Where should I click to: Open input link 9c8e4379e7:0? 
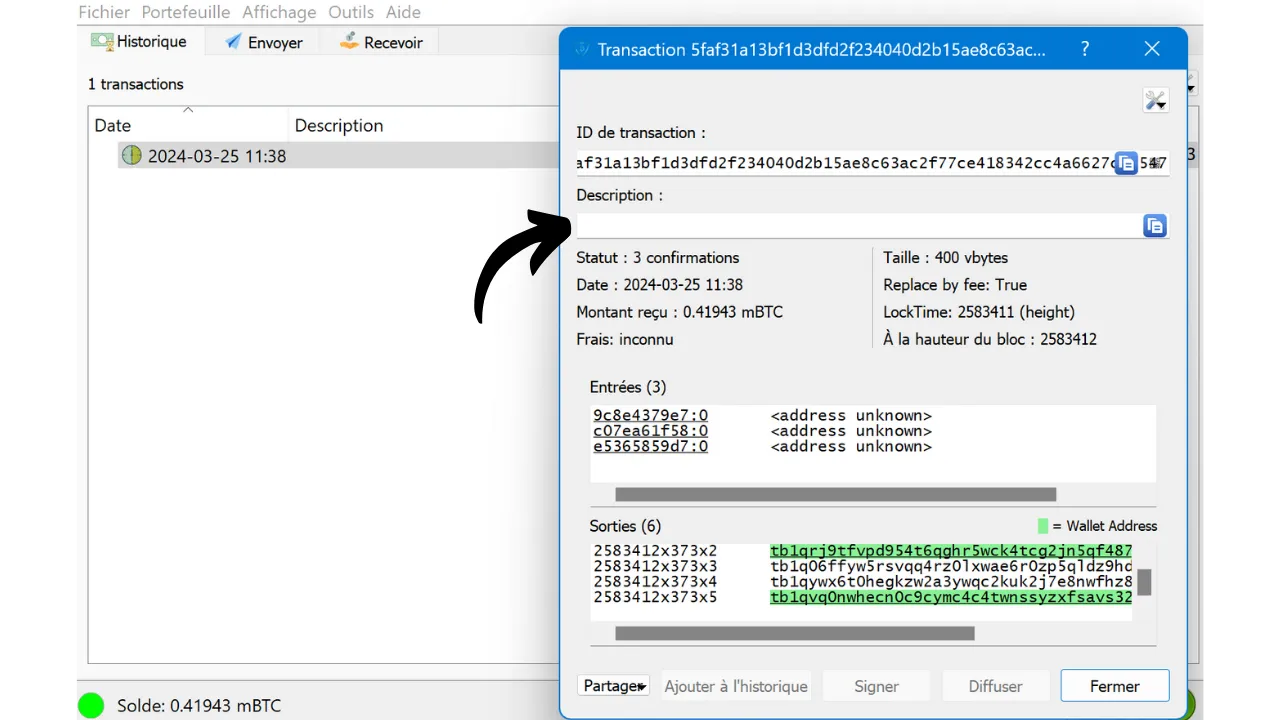click(650, 415)
